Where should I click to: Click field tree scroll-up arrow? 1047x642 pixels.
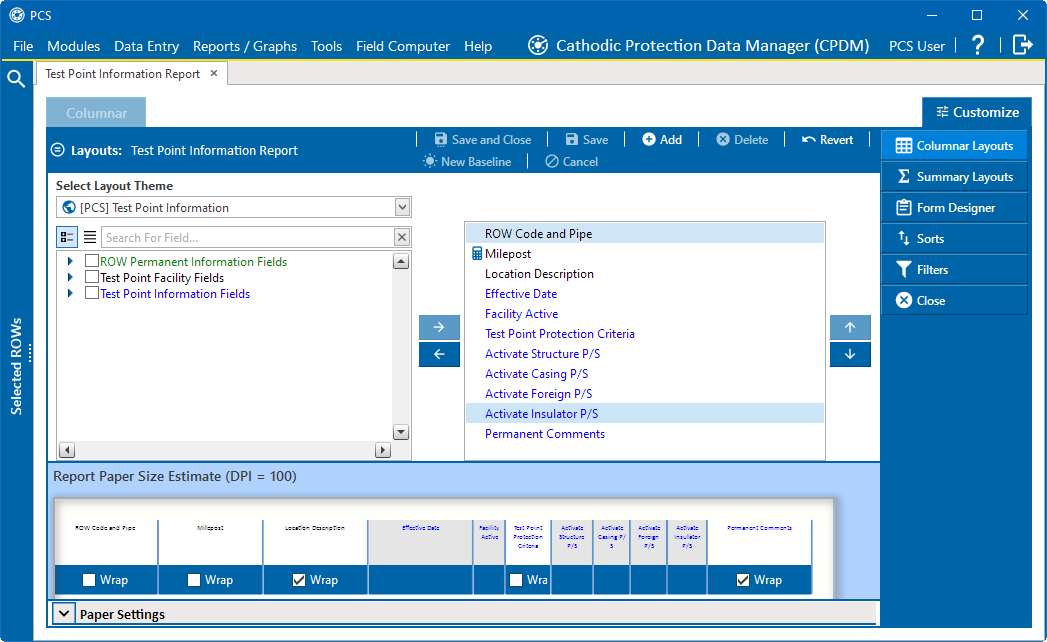(401, 261)
